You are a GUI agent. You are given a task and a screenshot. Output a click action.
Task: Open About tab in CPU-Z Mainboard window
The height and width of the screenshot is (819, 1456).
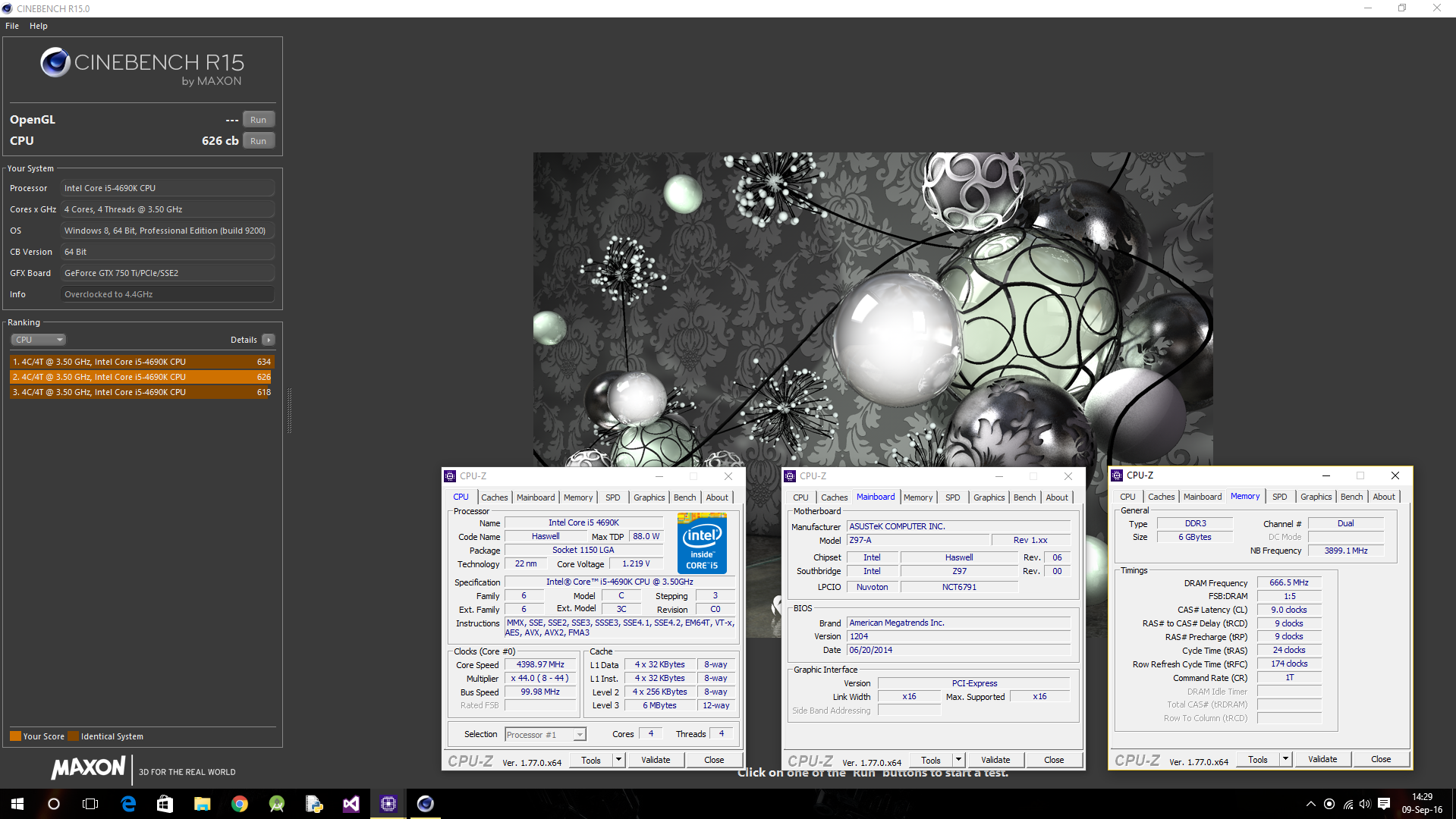tap(1057, 497)
